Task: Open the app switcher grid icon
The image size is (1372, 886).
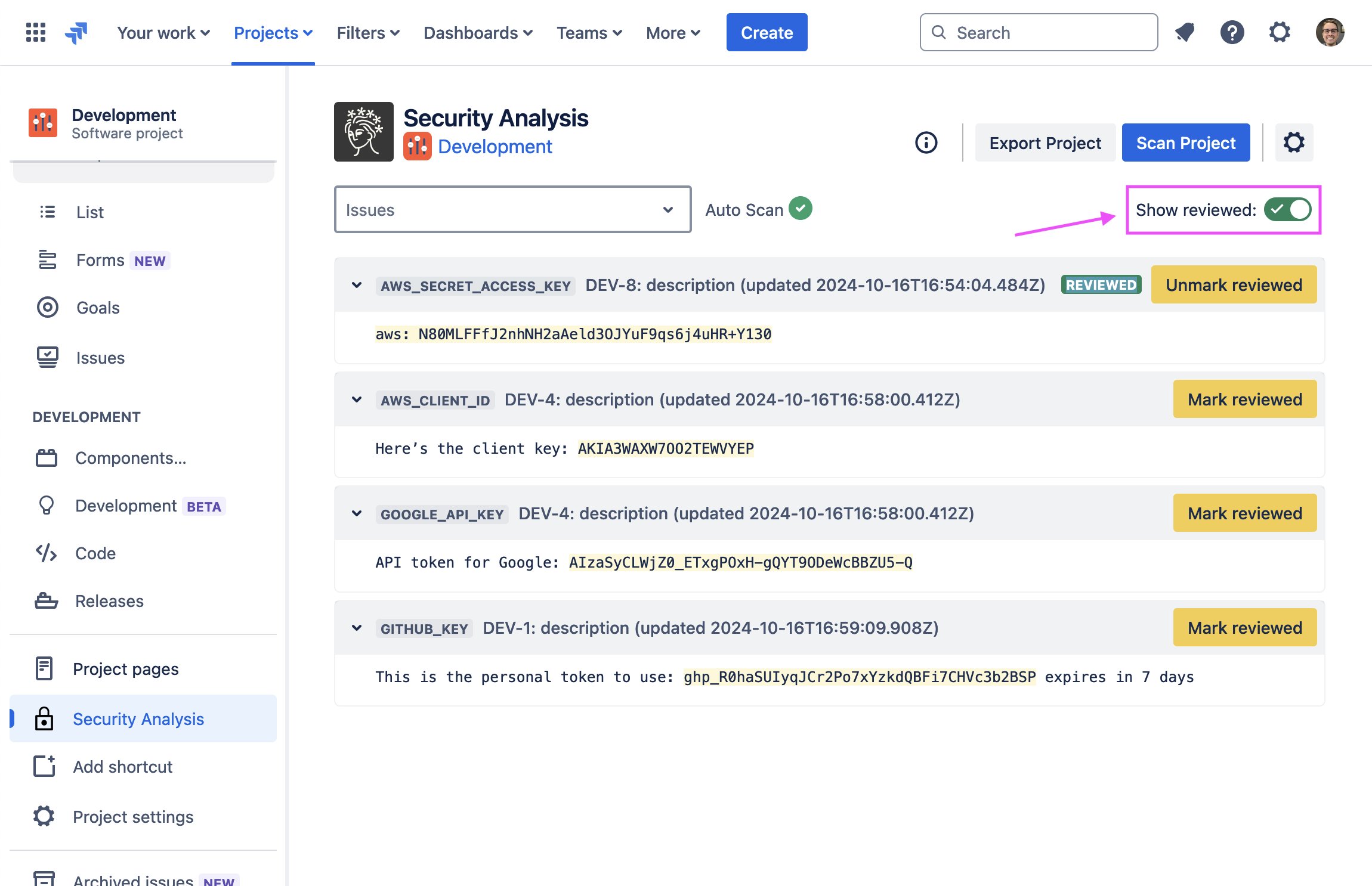Action: coord(36,32)
